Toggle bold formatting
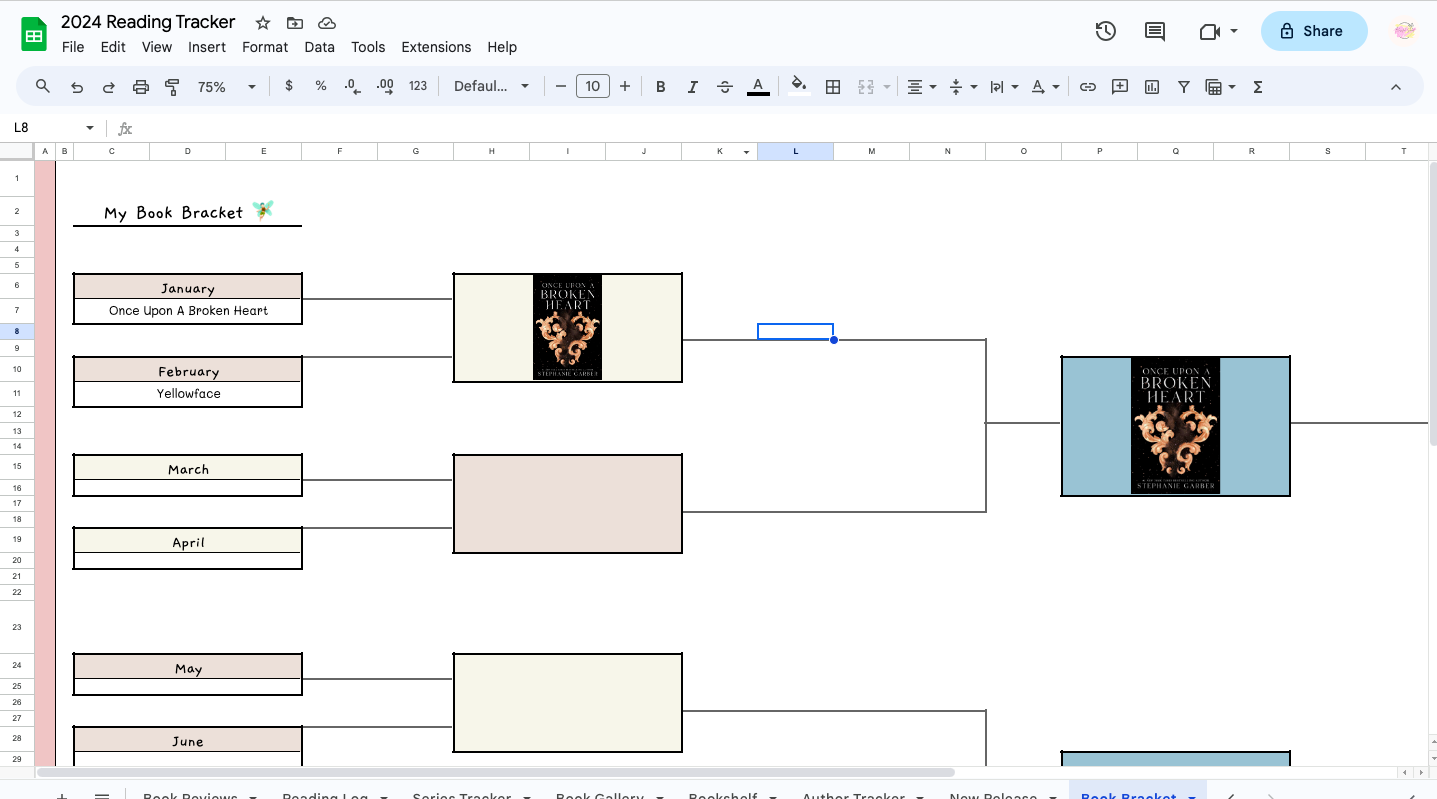Screen dimensions: 1437x799 coord(660,87)
